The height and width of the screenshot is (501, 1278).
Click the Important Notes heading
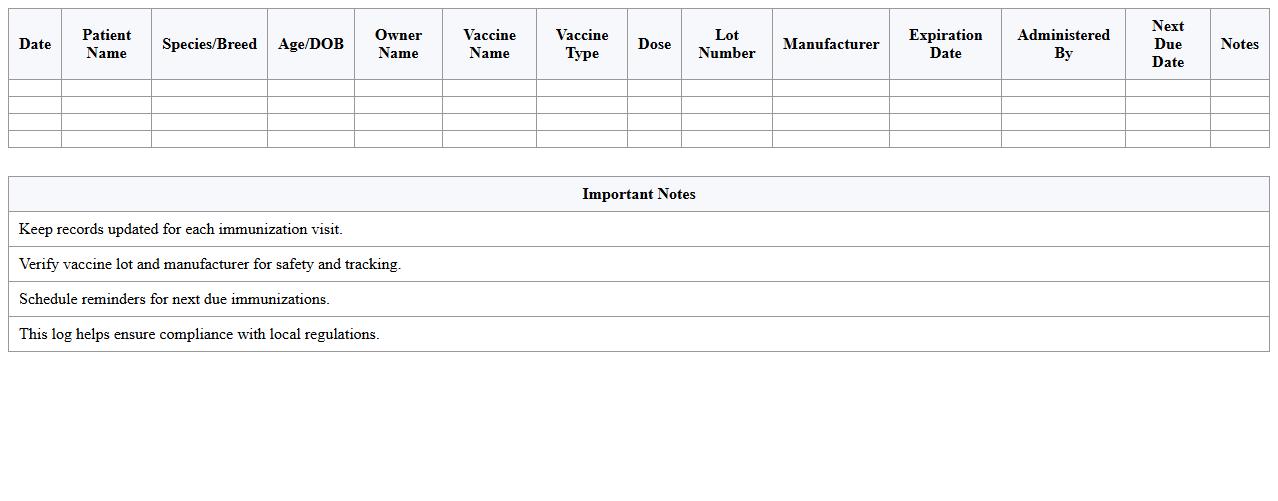pyautogui.click(x=638, y=194)
